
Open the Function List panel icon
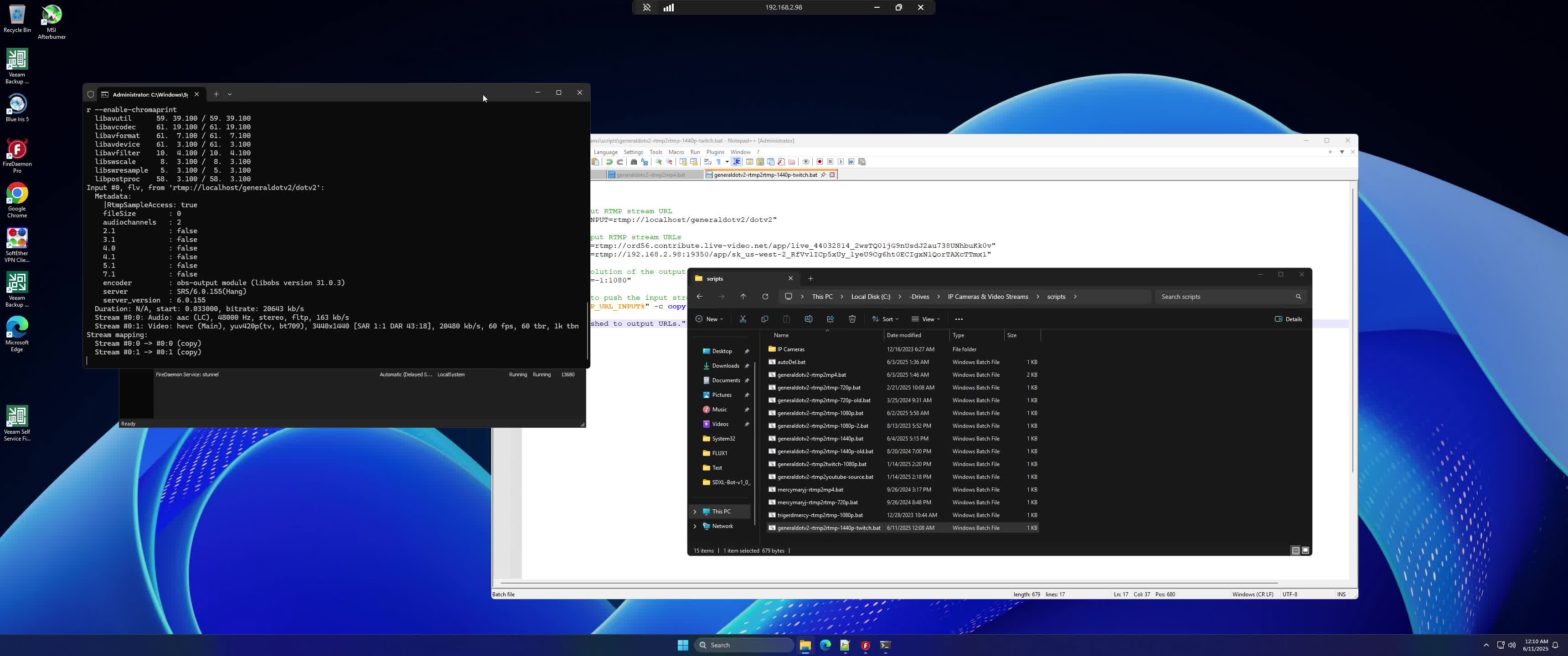[782, 162]
